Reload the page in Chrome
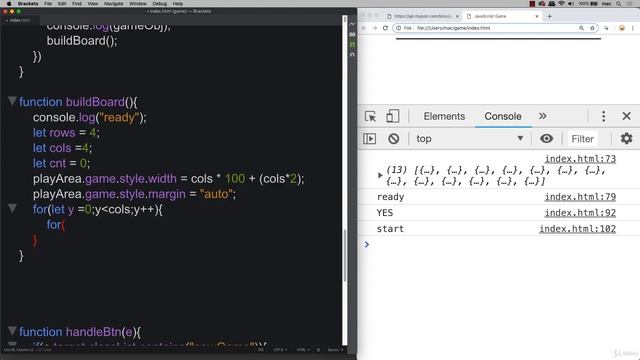 [385, 28]
